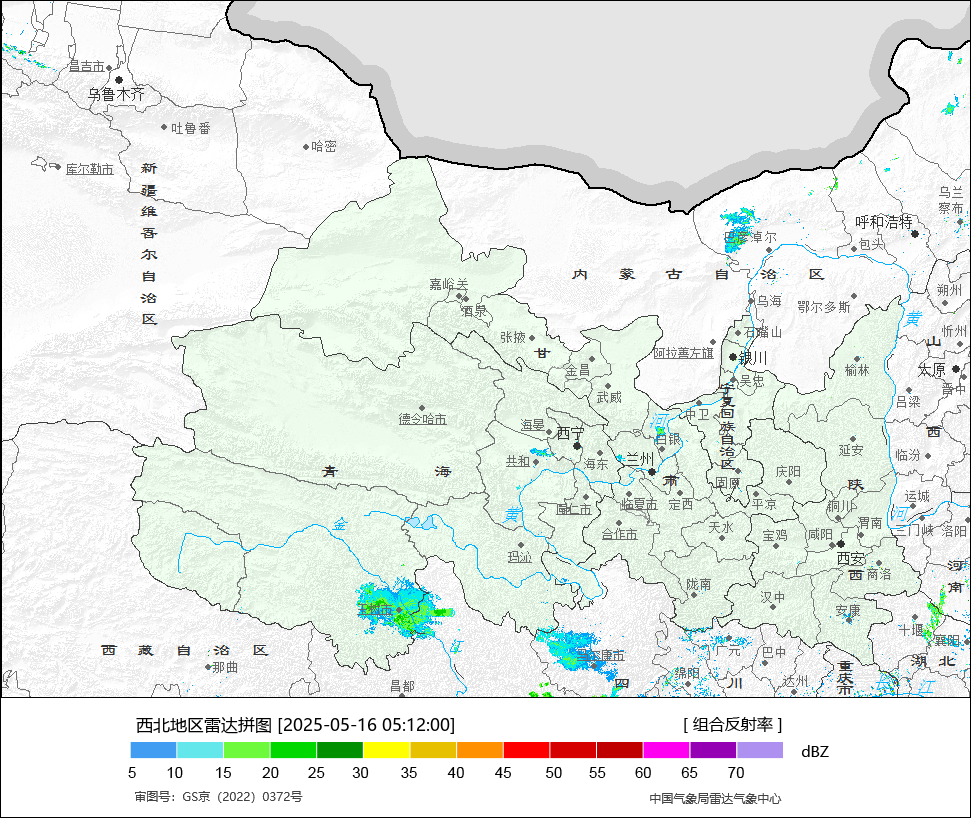Click the 审图号 GS京(2022)0372号 text
The image size is (971, 818).
[219, 796]
